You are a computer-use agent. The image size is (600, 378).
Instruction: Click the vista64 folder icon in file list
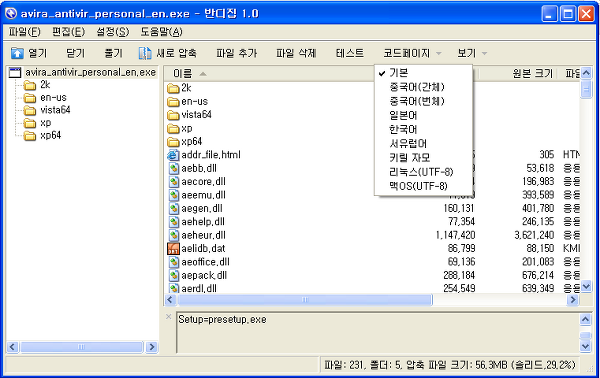coord(173,115)
